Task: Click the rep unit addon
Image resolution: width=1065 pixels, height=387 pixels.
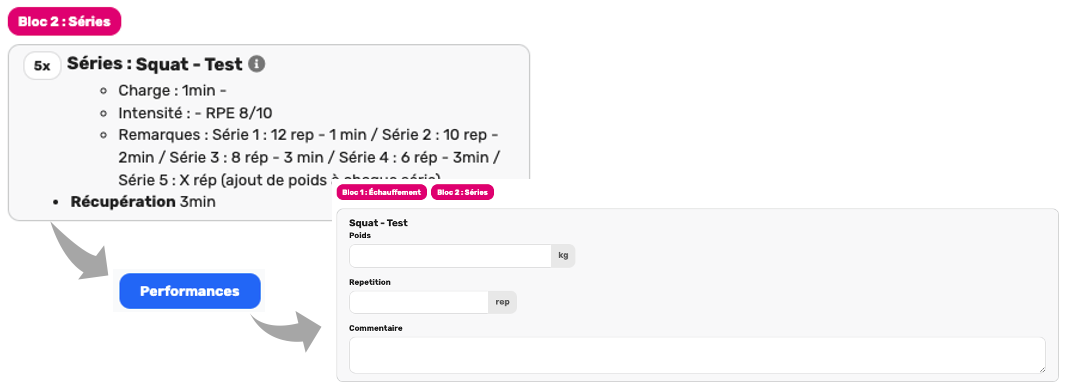Action: point(503,302)
